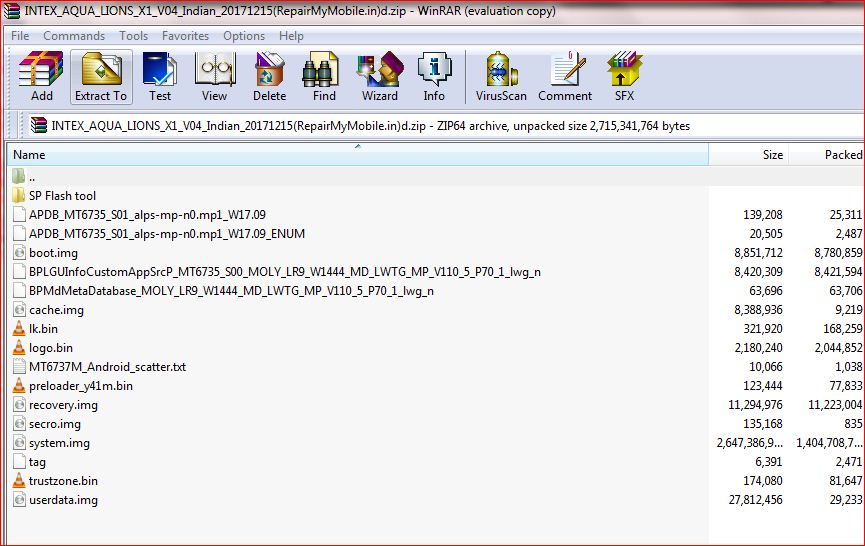865x546 pixels.
Task: Open the File menu
Action: point(20,36)
